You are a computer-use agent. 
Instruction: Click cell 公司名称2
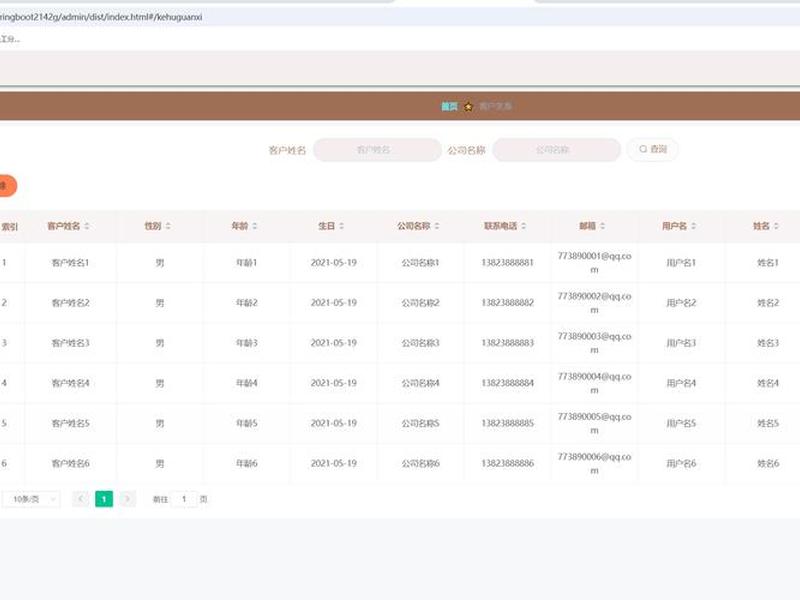click(420, 303)
